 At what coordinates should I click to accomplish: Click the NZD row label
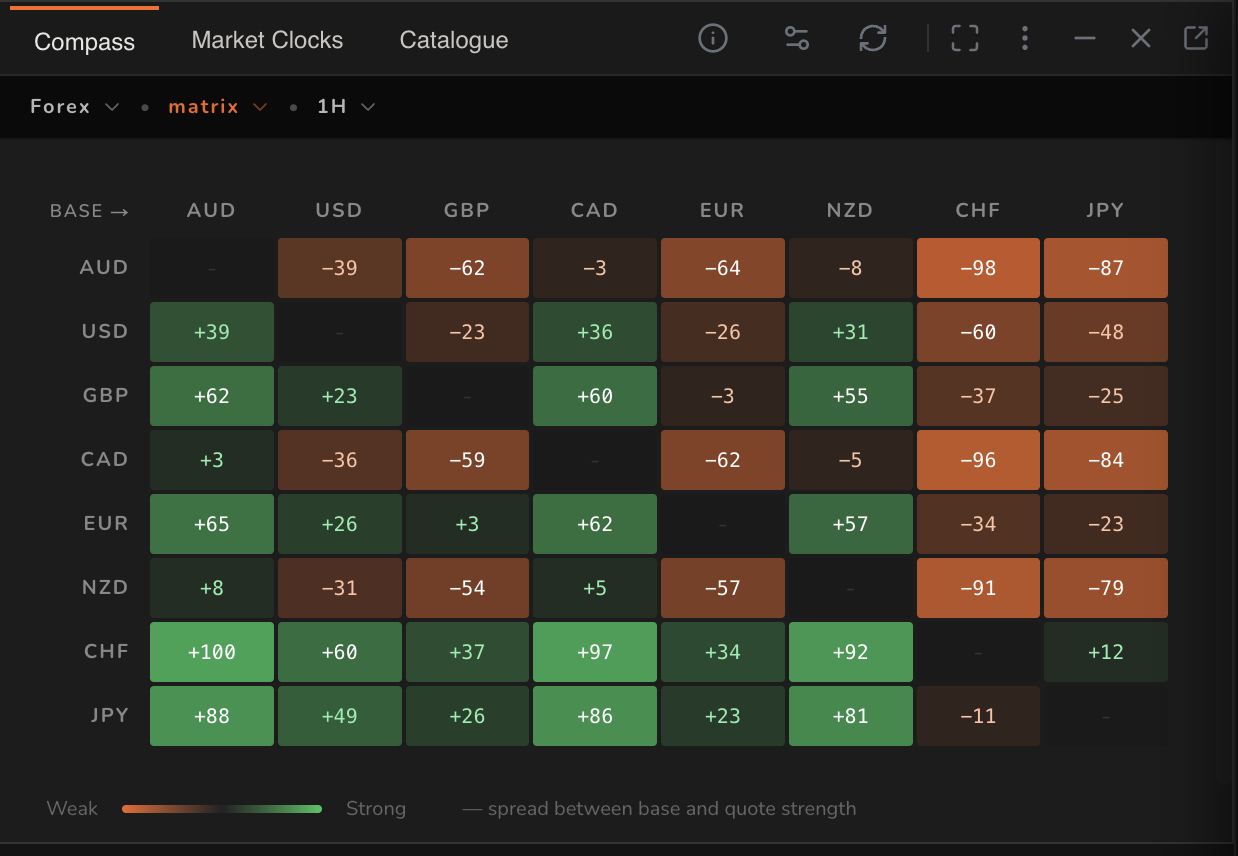pyautogui.click(x=104, y=588)
